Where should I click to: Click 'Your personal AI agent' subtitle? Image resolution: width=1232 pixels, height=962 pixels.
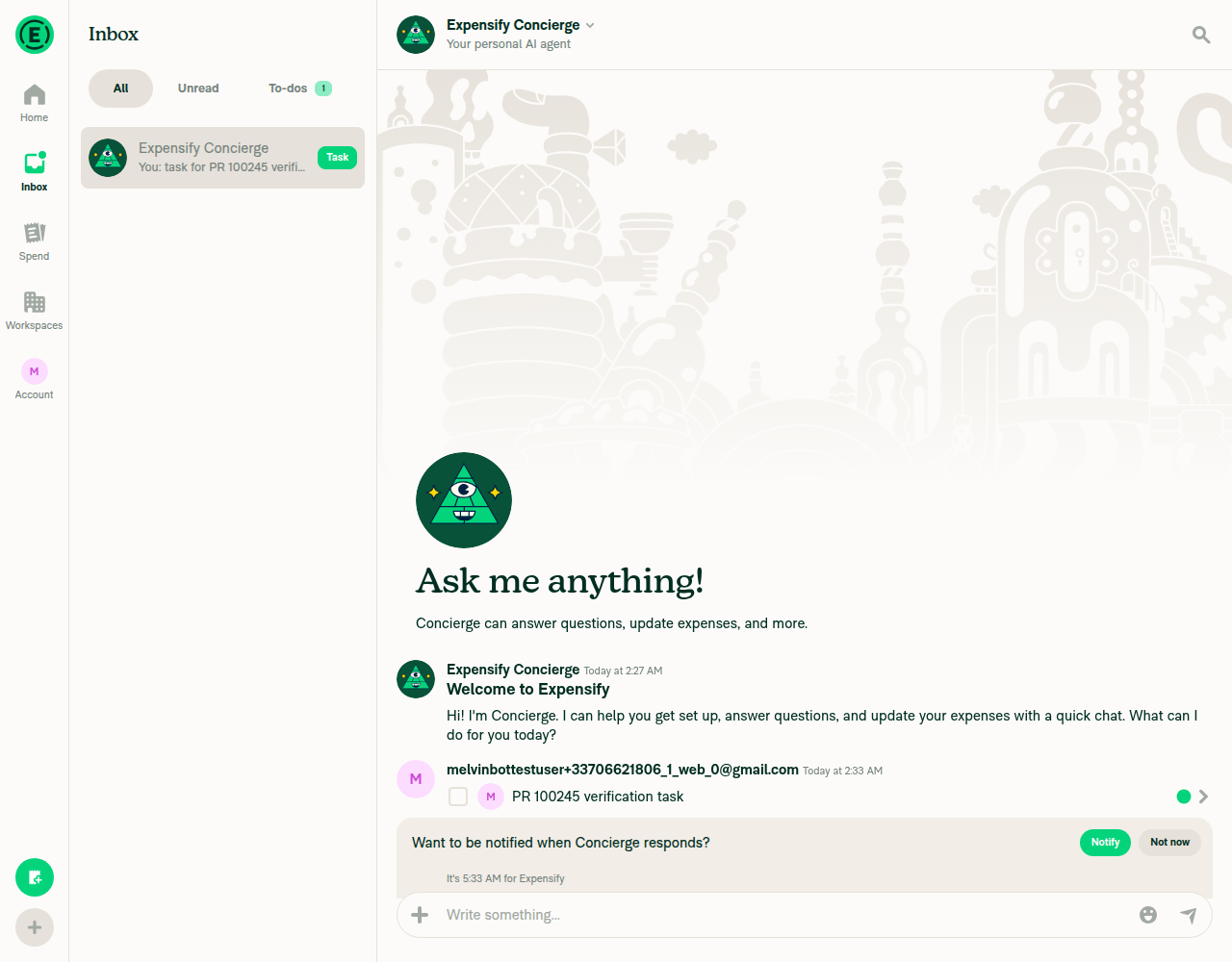point(508,44)
